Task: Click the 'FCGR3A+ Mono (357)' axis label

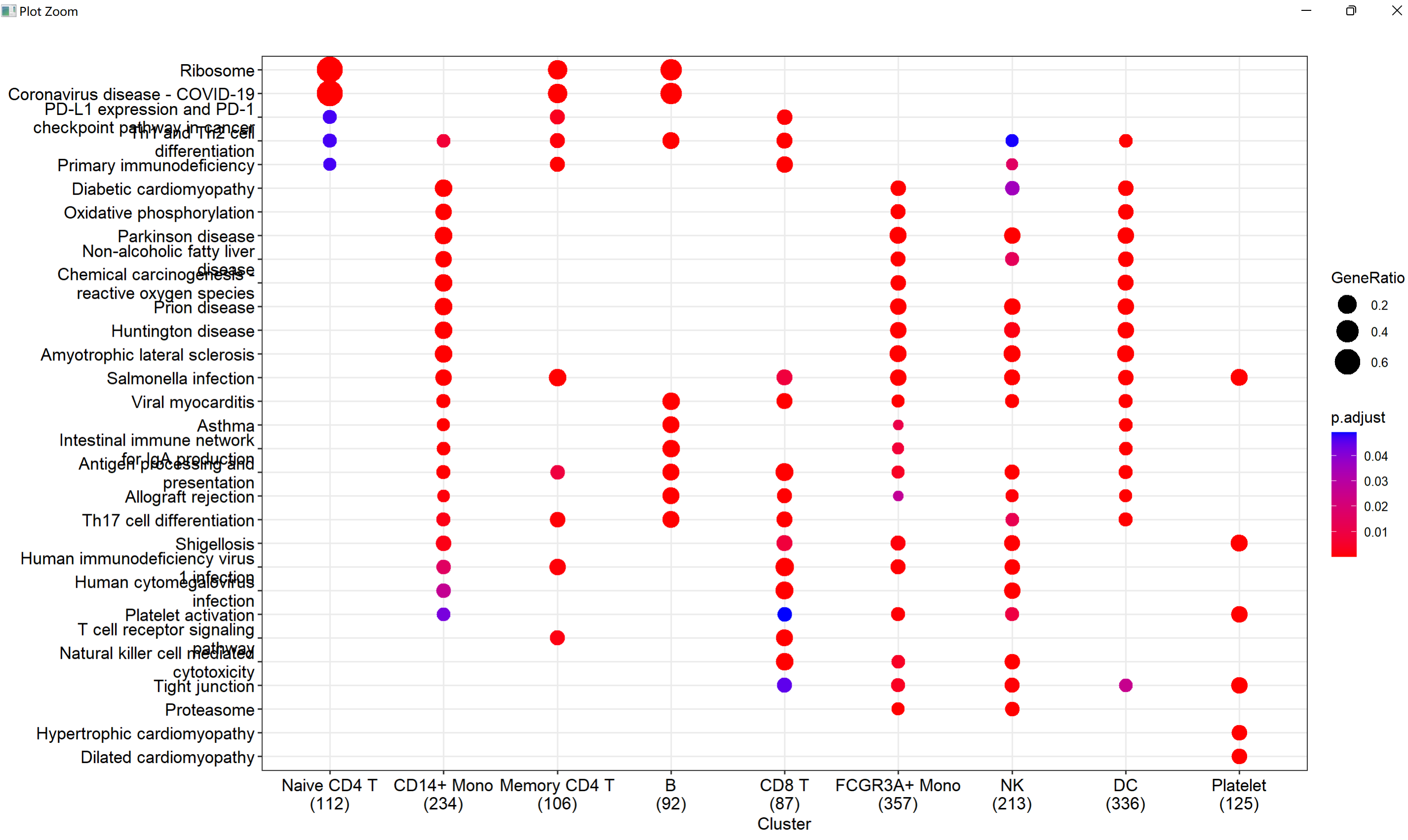Action: point(898,794)
